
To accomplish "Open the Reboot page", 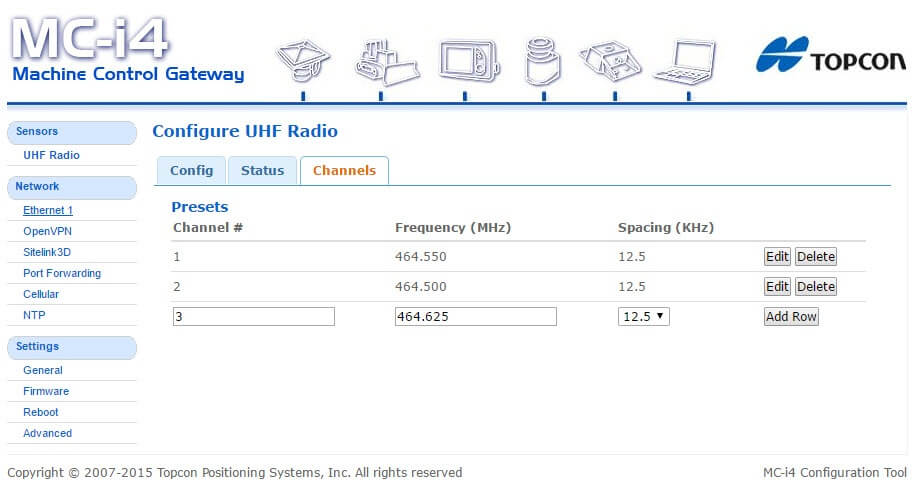I will [x=41, y=413].
